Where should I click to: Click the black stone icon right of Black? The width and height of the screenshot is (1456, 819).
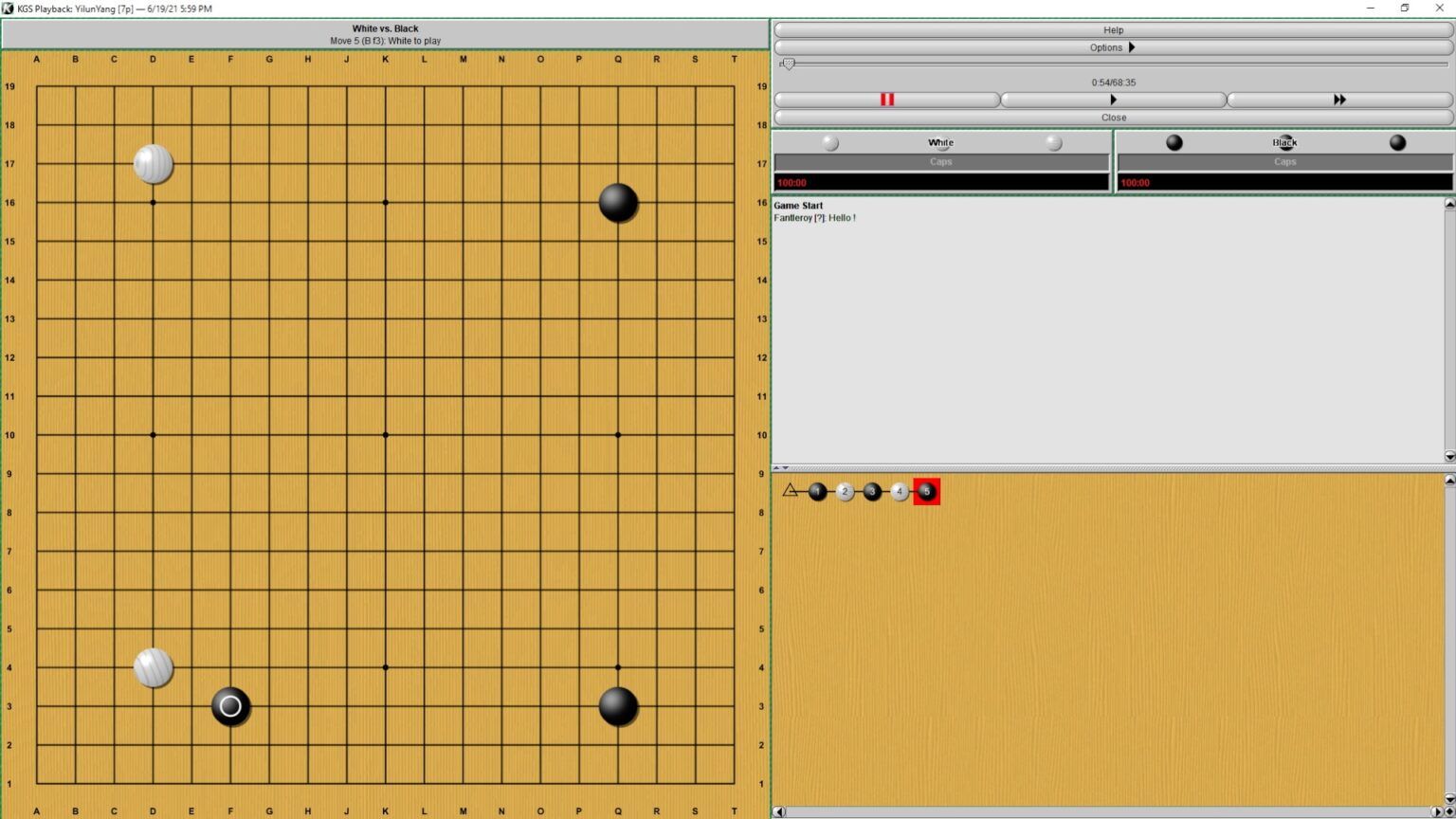tap(1396, 142)
